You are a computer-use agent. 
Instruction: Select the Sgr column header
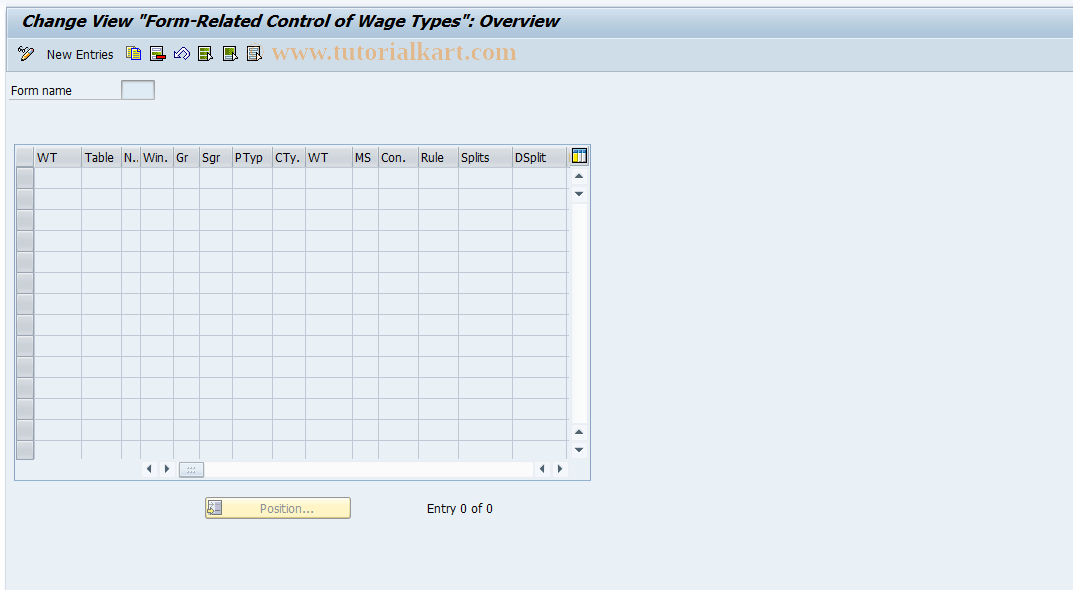pos(216,157)
